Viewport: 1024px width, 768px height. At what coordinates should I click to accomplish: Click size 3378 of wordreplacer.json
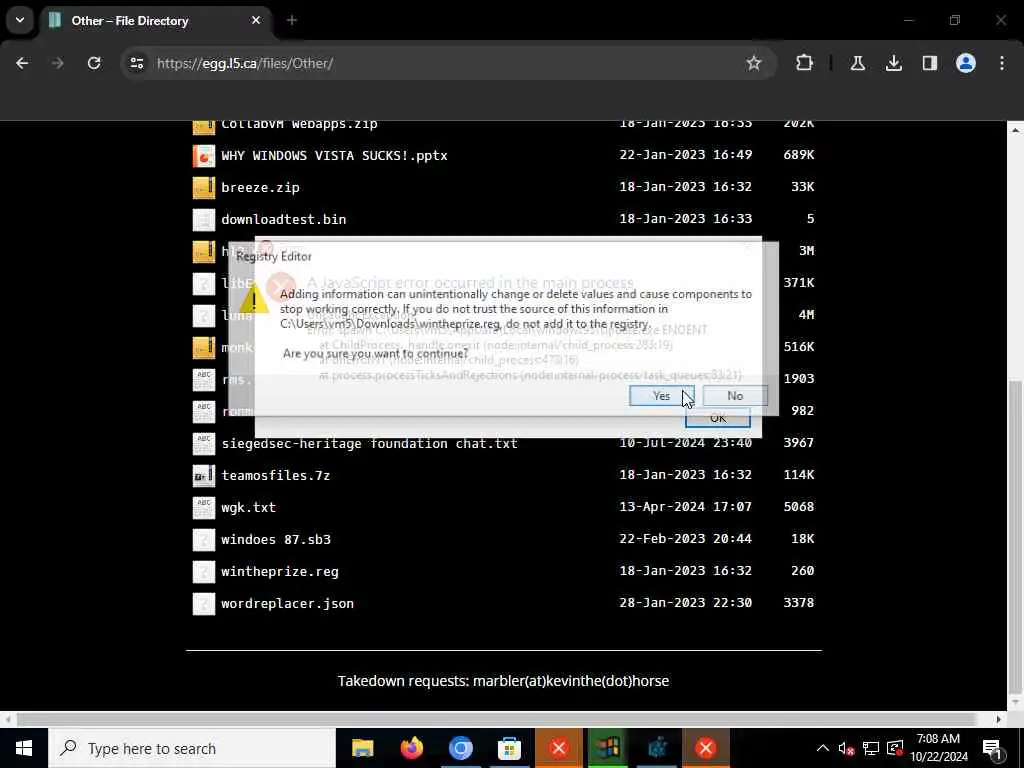click(x=798, y=603)
